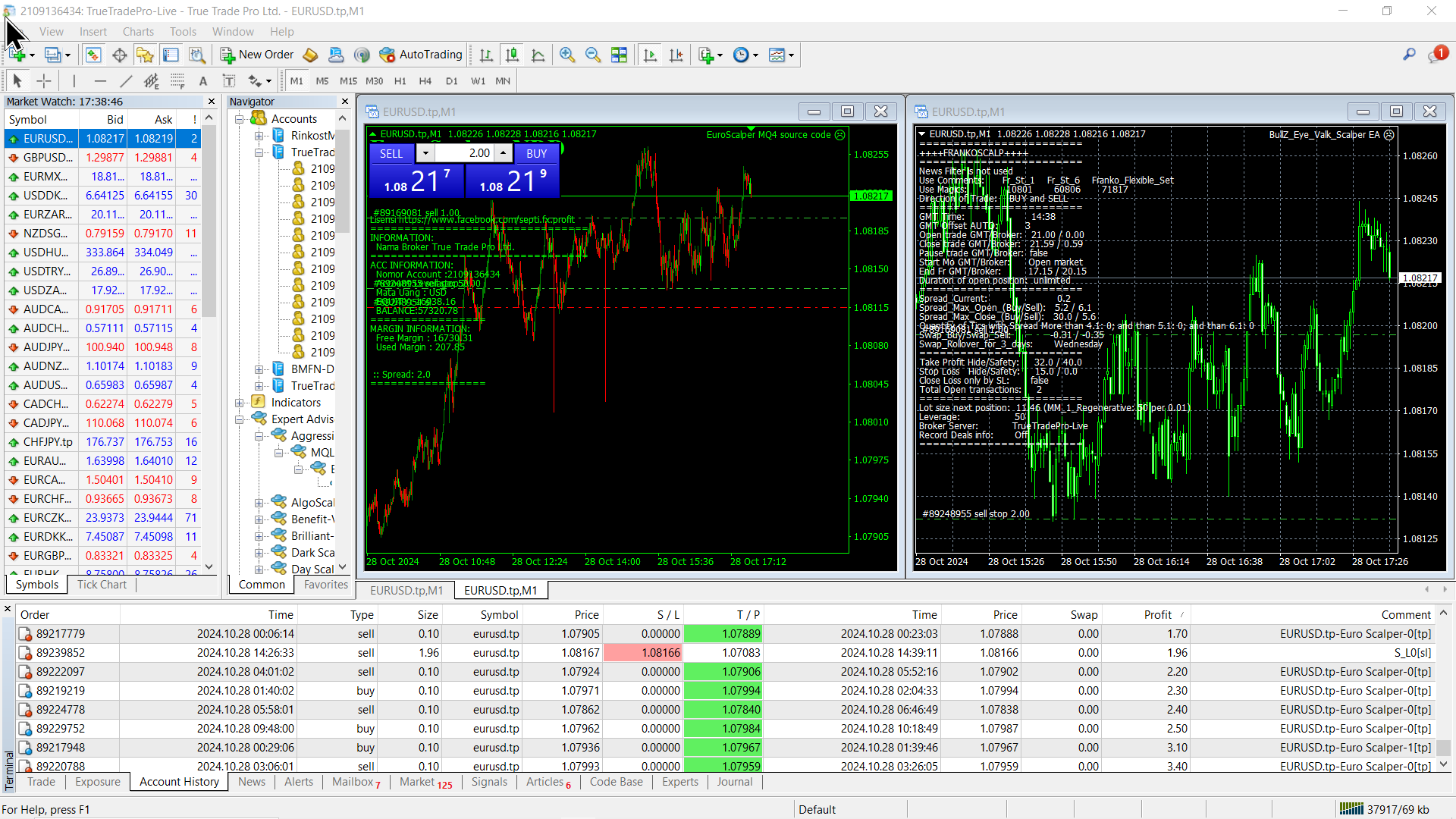
Task: Expand the Indicators tree node
Action: click(240, 403)
